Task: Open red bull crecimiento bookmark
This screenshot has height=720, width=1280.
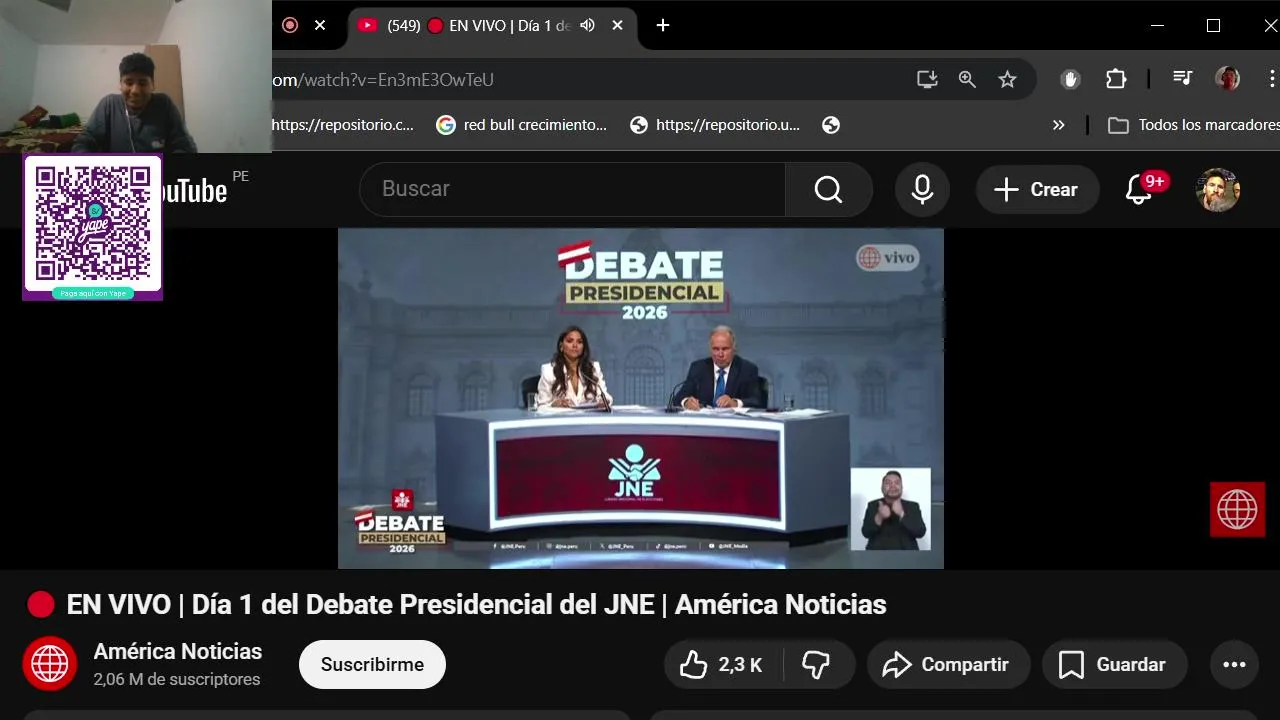Action: pyautogui.click(x=522, y=125)
